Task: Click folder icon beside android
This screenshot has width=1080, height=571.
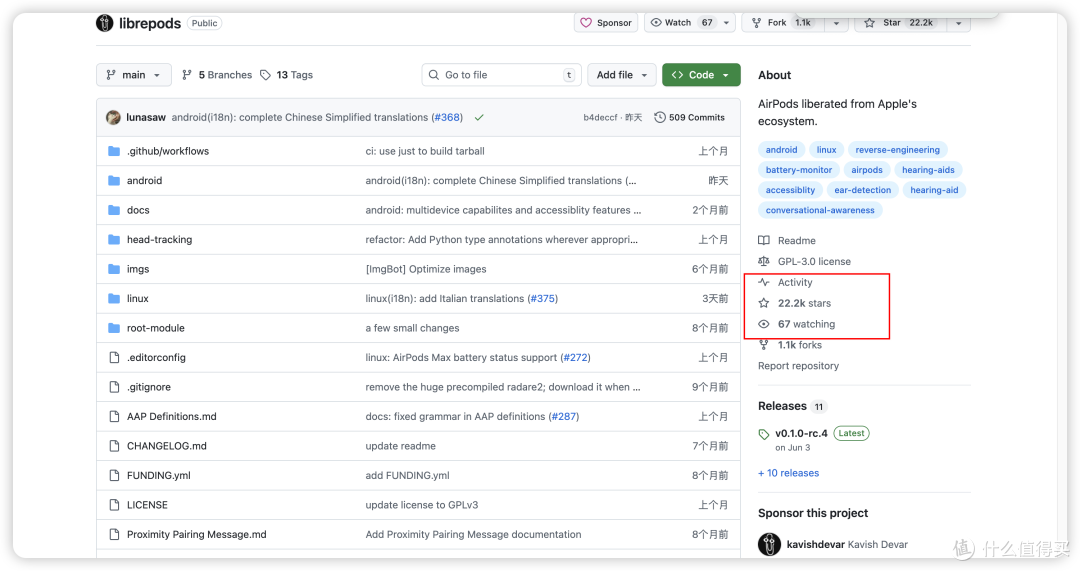Action: coord(114,180)
